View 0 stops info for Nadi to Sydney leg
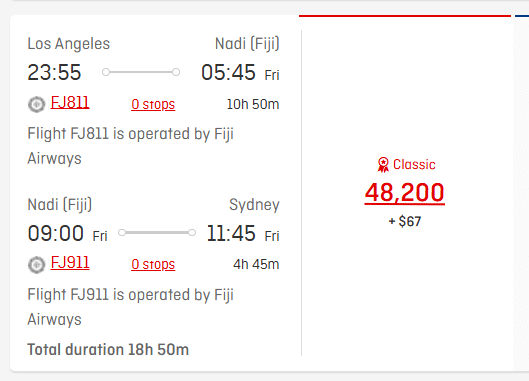The width and height of the screenshot is (529, 381). [153, 265]
